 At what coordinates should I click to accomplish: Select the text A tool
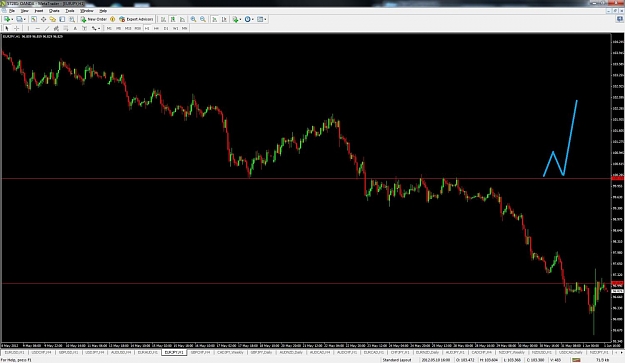pos(75,28)
